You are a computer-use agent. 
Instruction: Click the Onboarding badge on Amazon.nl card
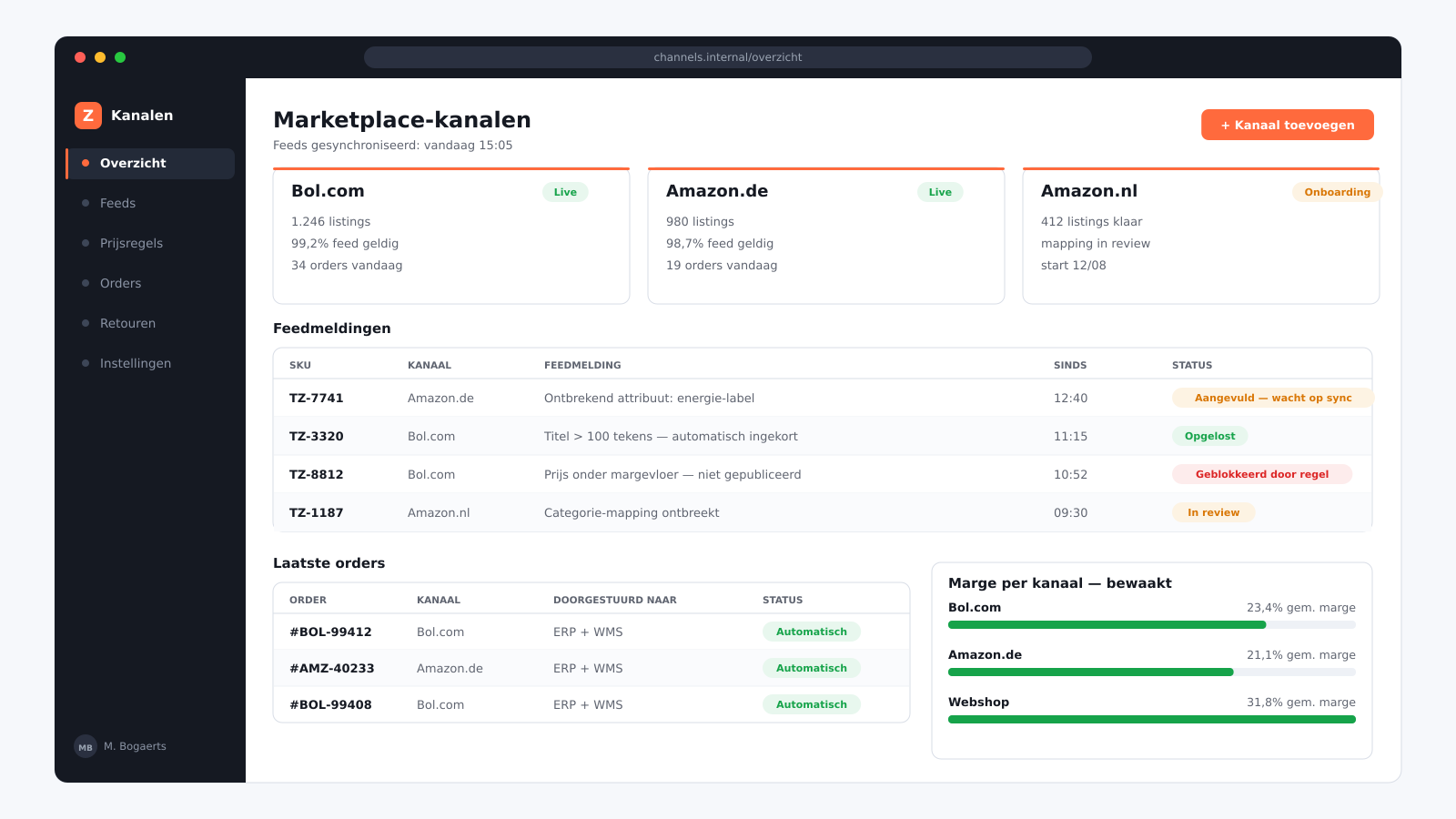click(1337, 192)
